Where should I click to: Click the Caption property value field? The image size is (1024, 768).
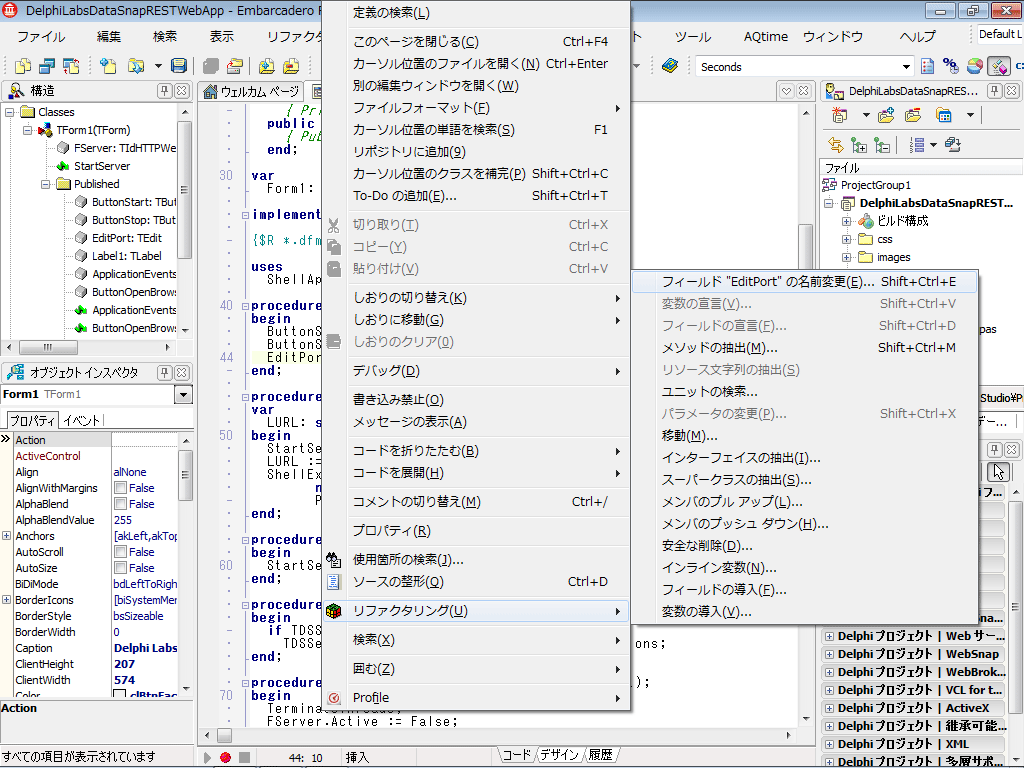[145, 648]
